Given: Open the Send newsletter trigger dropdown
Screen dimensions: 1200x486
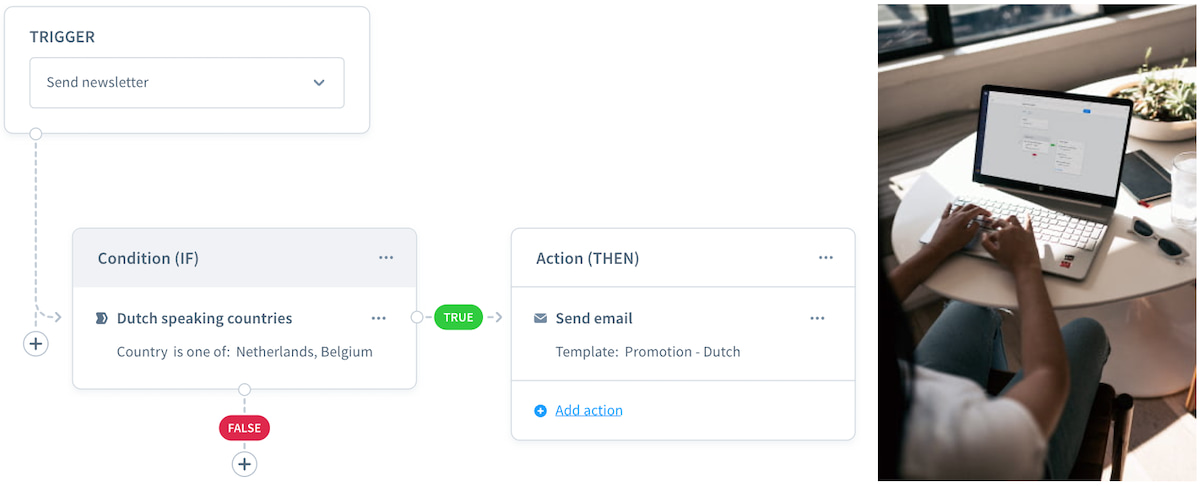Looking at the screenshot, I should coord(186,83).
